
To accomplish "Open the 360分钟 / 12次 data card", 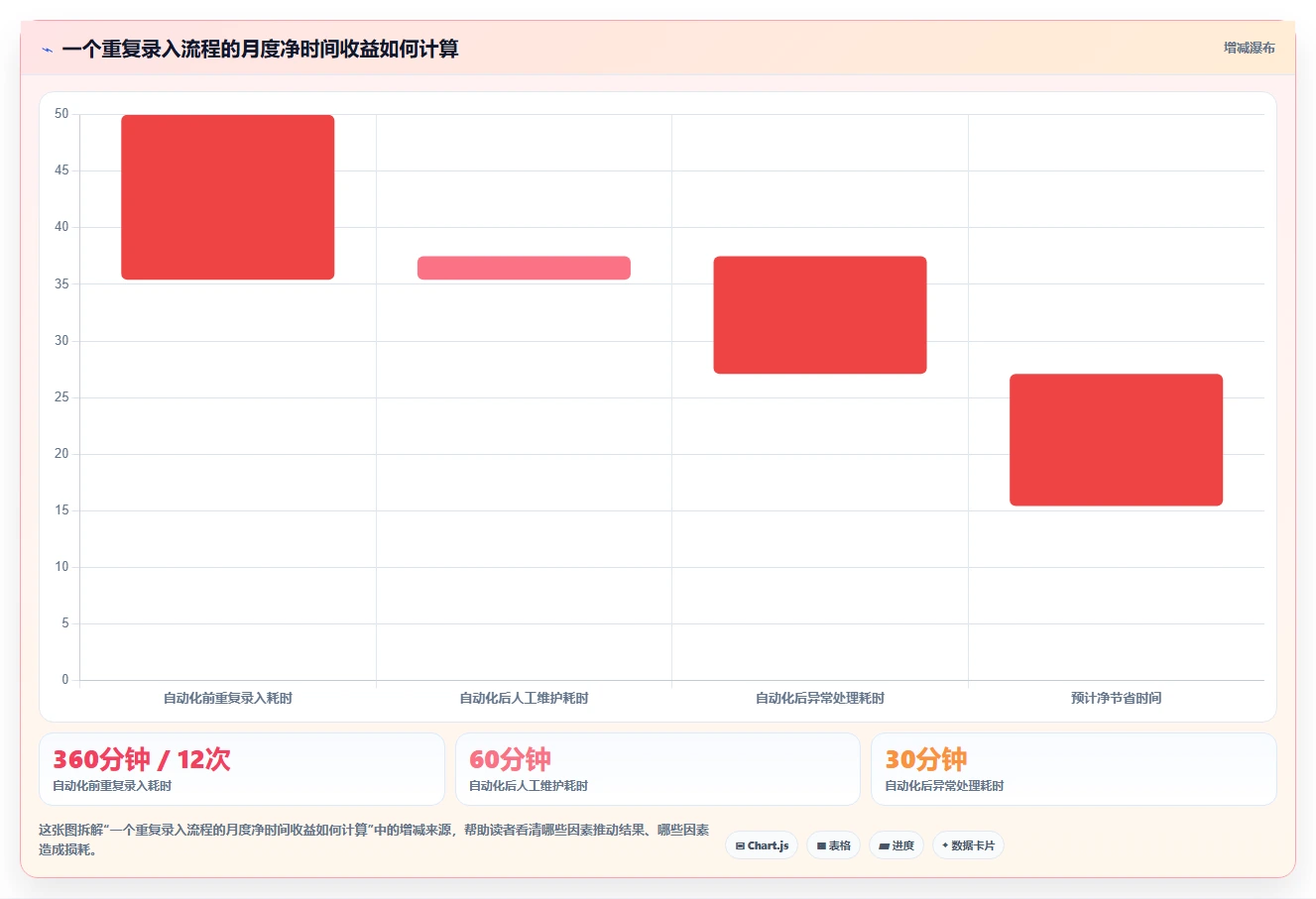I will pyautogui.click(x=242, y=769).
